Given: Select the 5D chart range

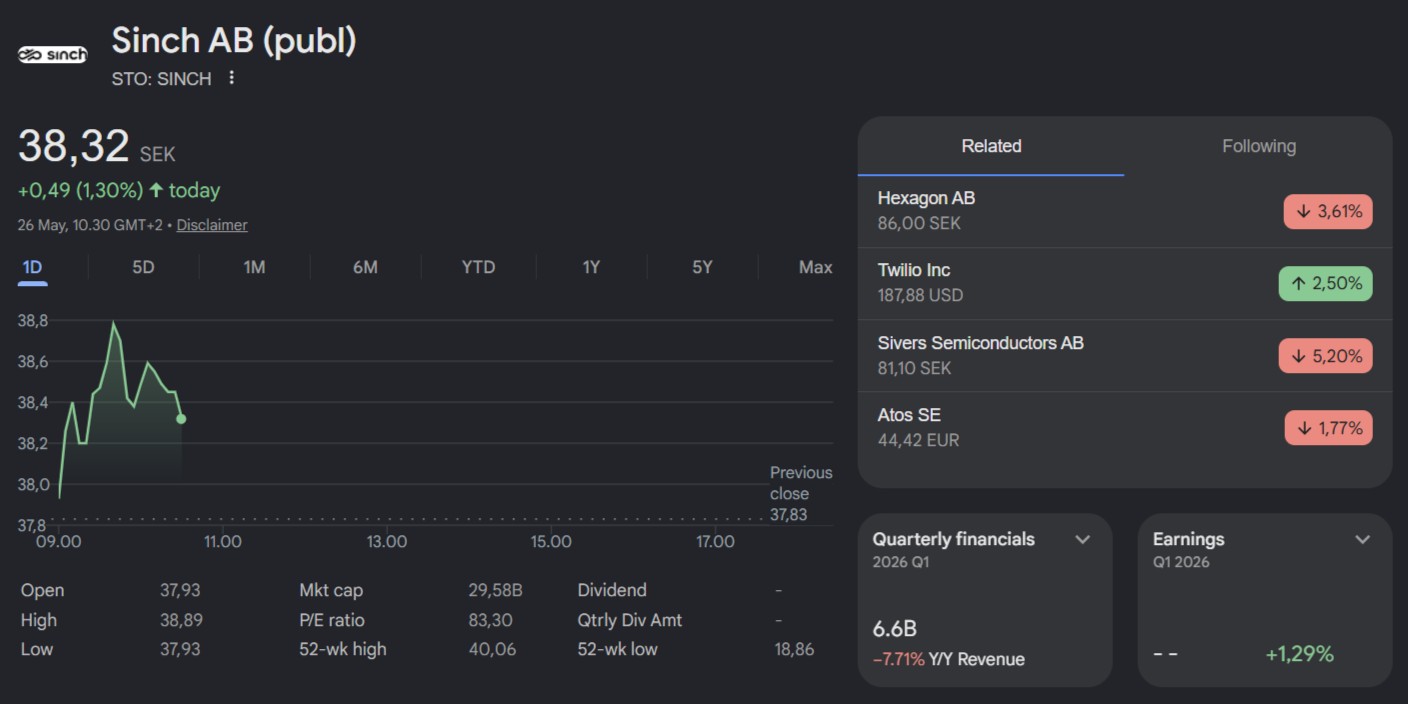Looking at the screenshot, I should coord(143,267).
